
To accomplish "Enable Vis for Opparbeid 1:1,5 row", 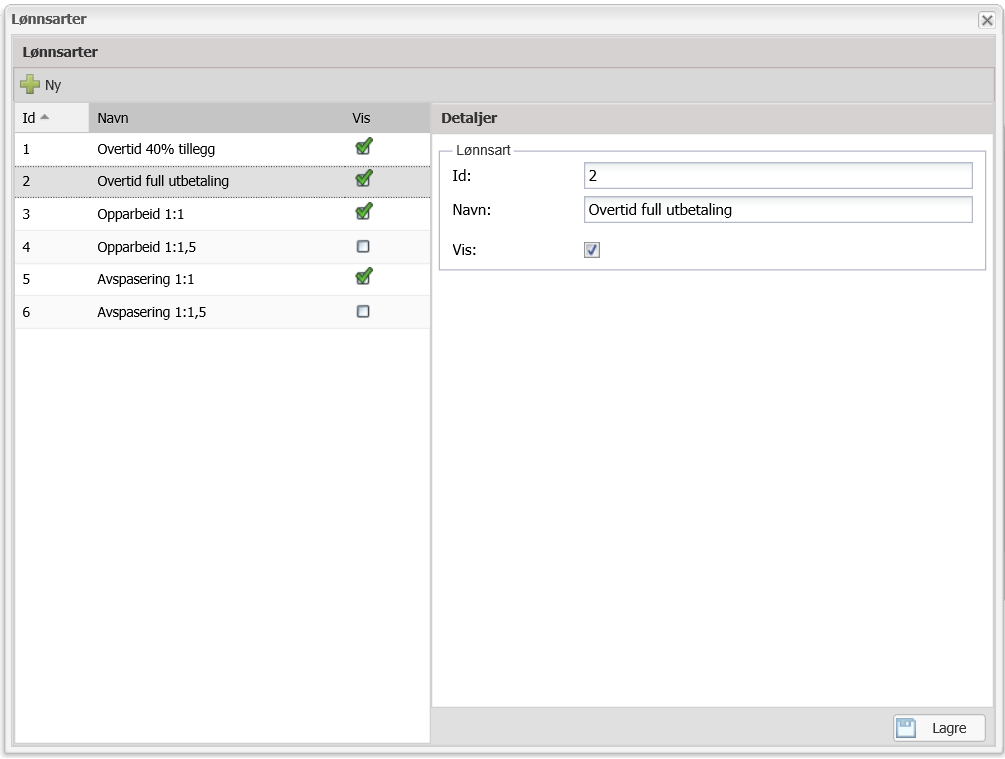I will click(363, 246).
